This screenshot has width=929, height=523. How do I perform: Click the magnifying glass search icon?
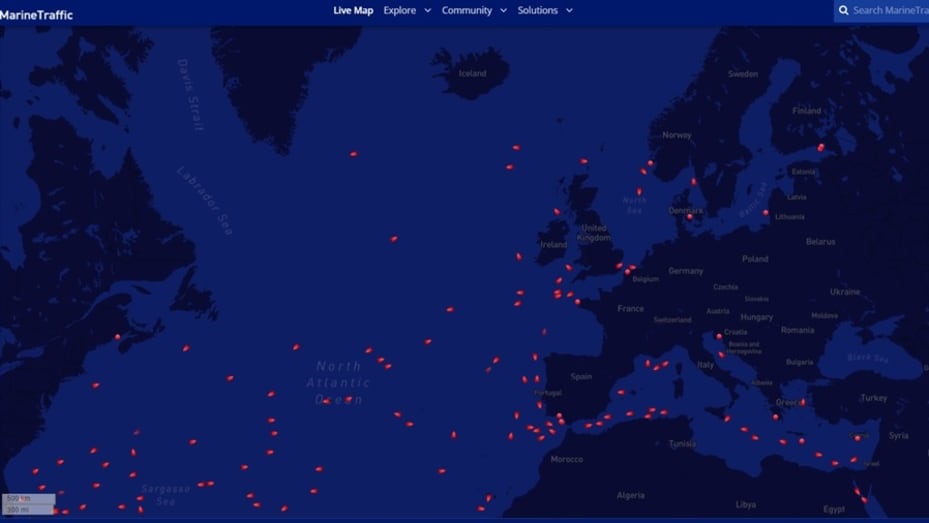pos(844,11)
